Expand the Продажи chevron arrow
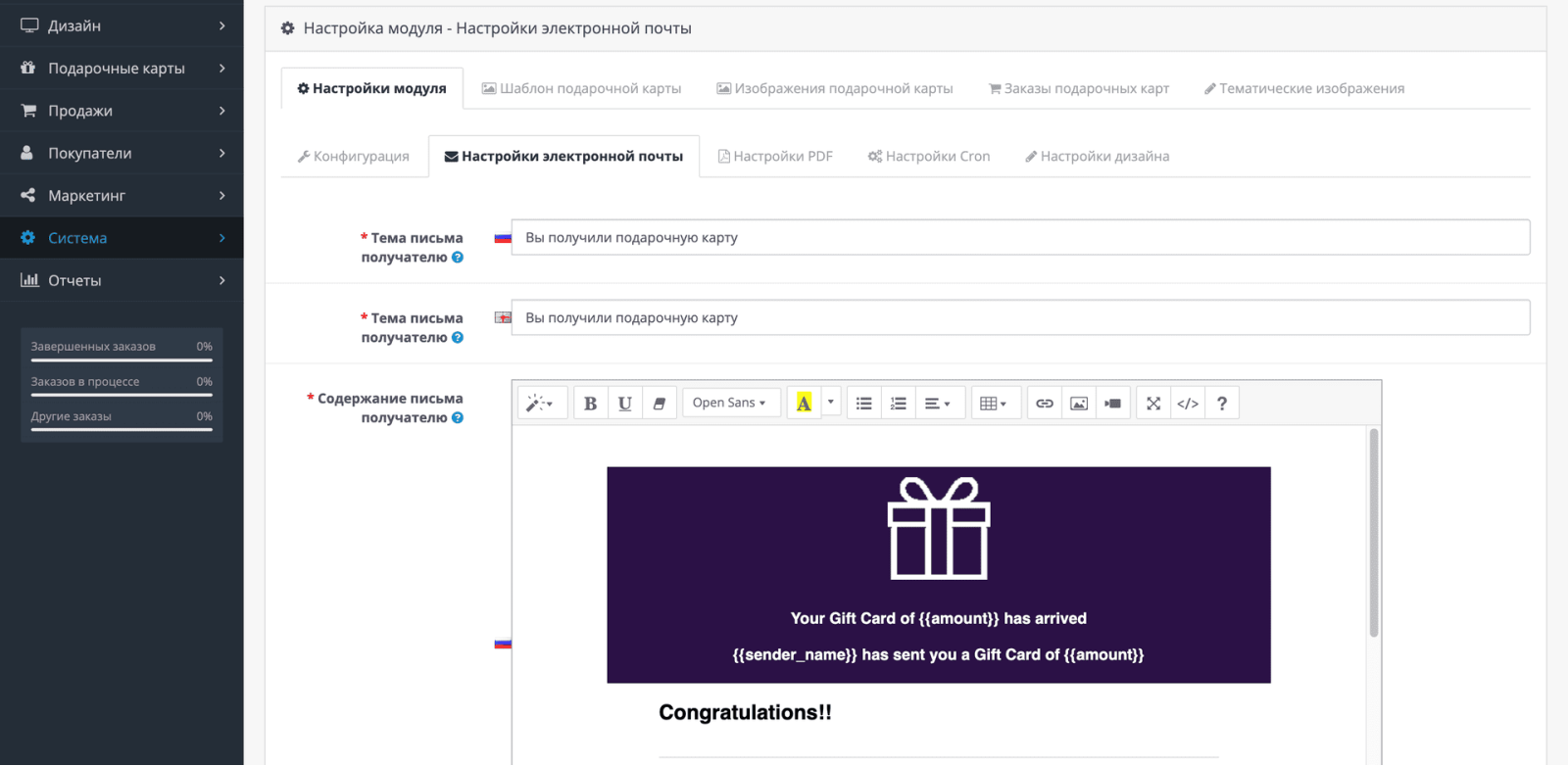This screenshot has height=766, width=1568. coord(222,111)
